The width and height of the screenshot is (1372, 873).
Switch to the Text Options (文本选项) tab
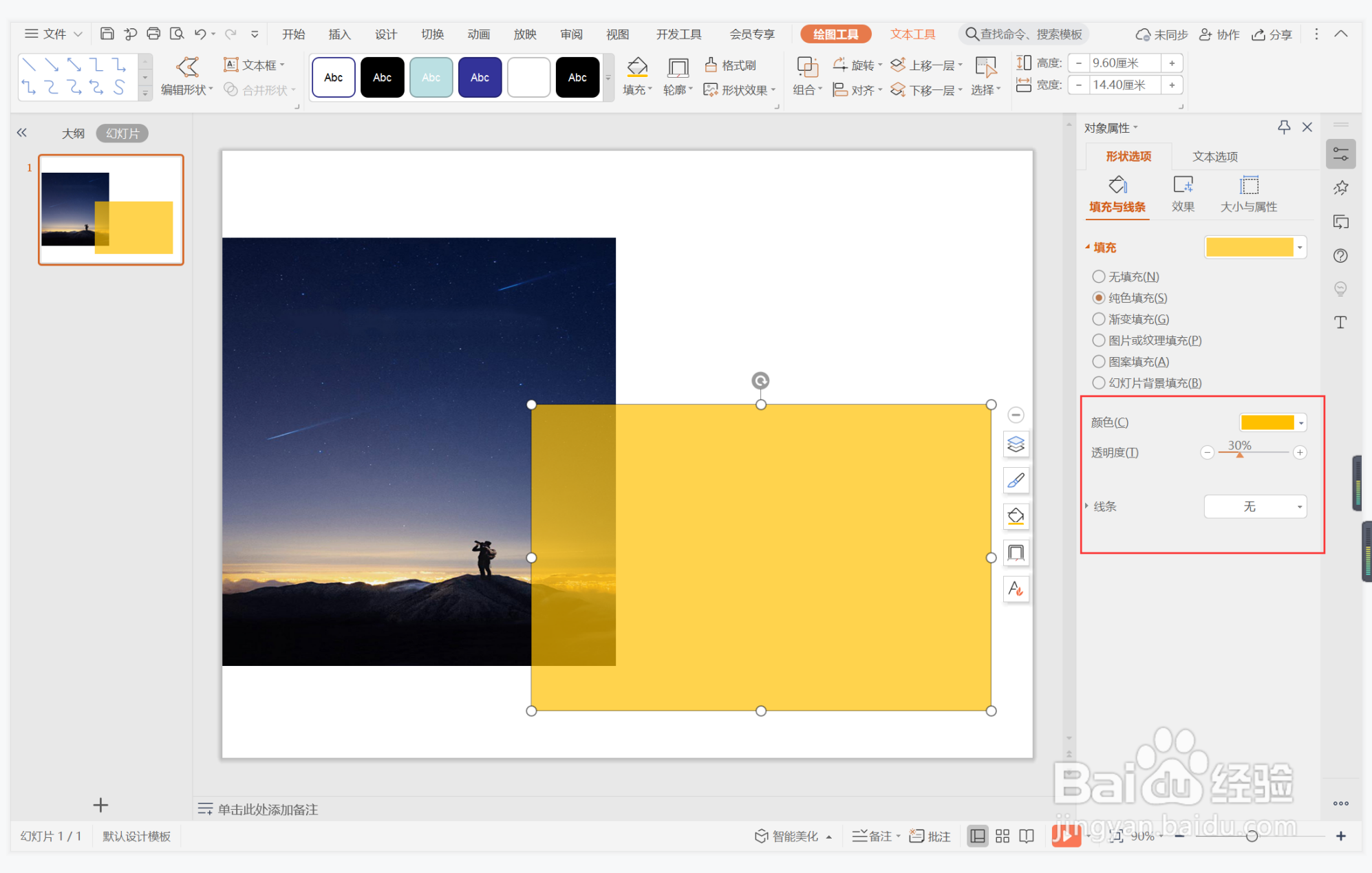(x=1214, y=157)
